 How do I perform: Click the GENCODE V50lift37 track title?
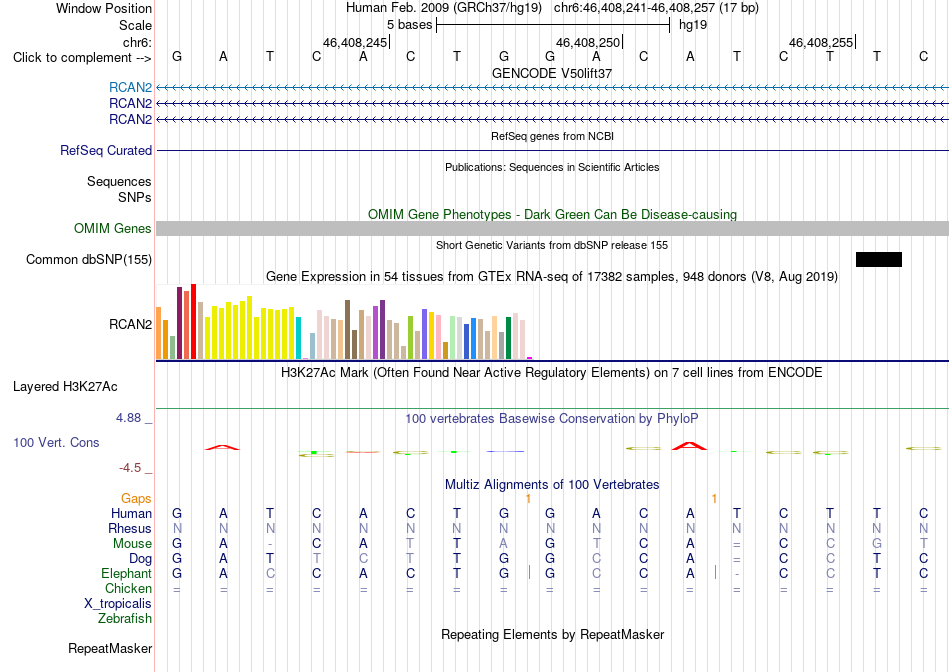(x=552, y=73)
